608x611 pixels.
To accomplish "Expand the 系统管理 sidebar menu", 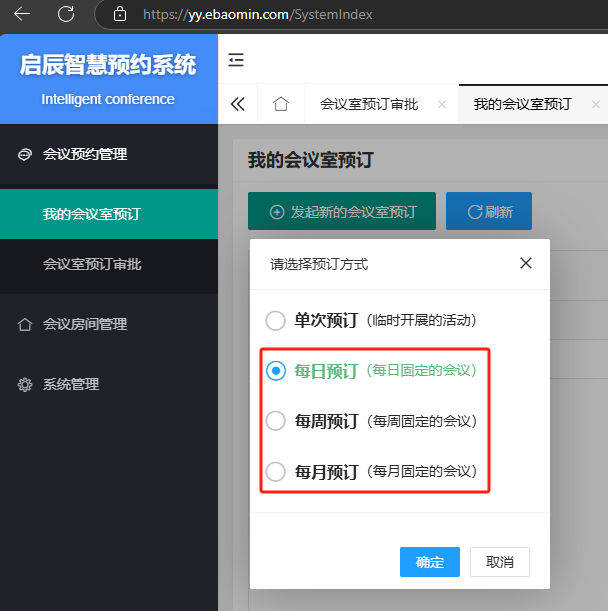I will pos(71,384).
